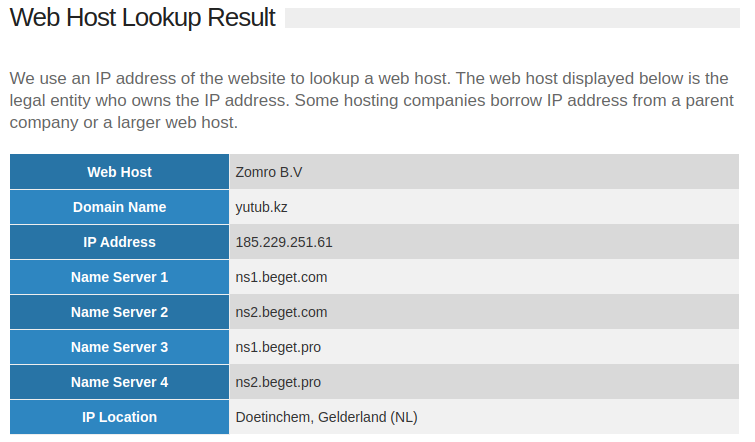755x442 pixels.
Task: Click the Zomro B.V web host value
Action: click(x=269, y=172)
